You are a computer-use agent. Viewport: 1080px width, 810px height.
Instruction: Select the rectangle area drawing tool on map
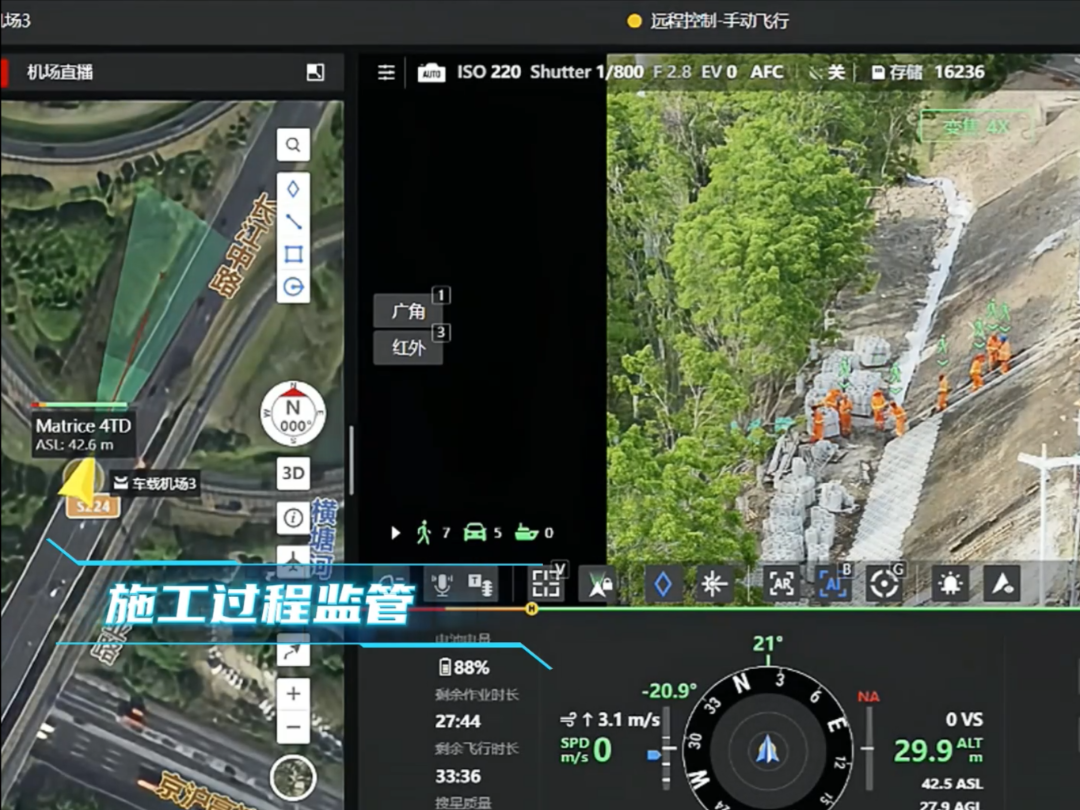[293, 253]
